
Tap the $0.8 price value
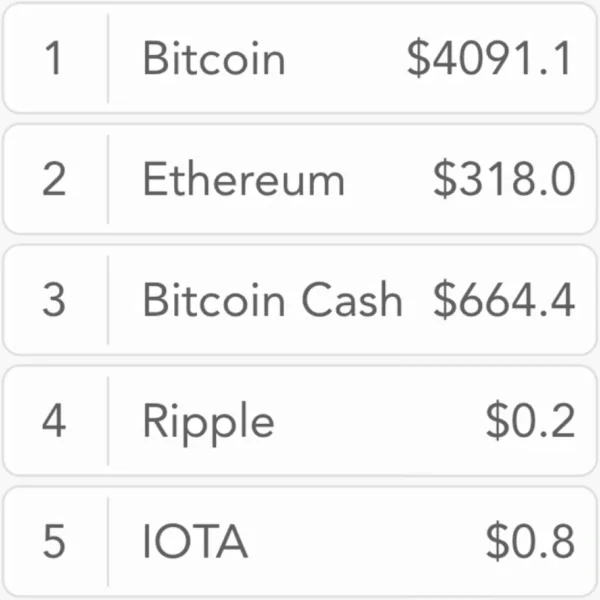point(530,541)
